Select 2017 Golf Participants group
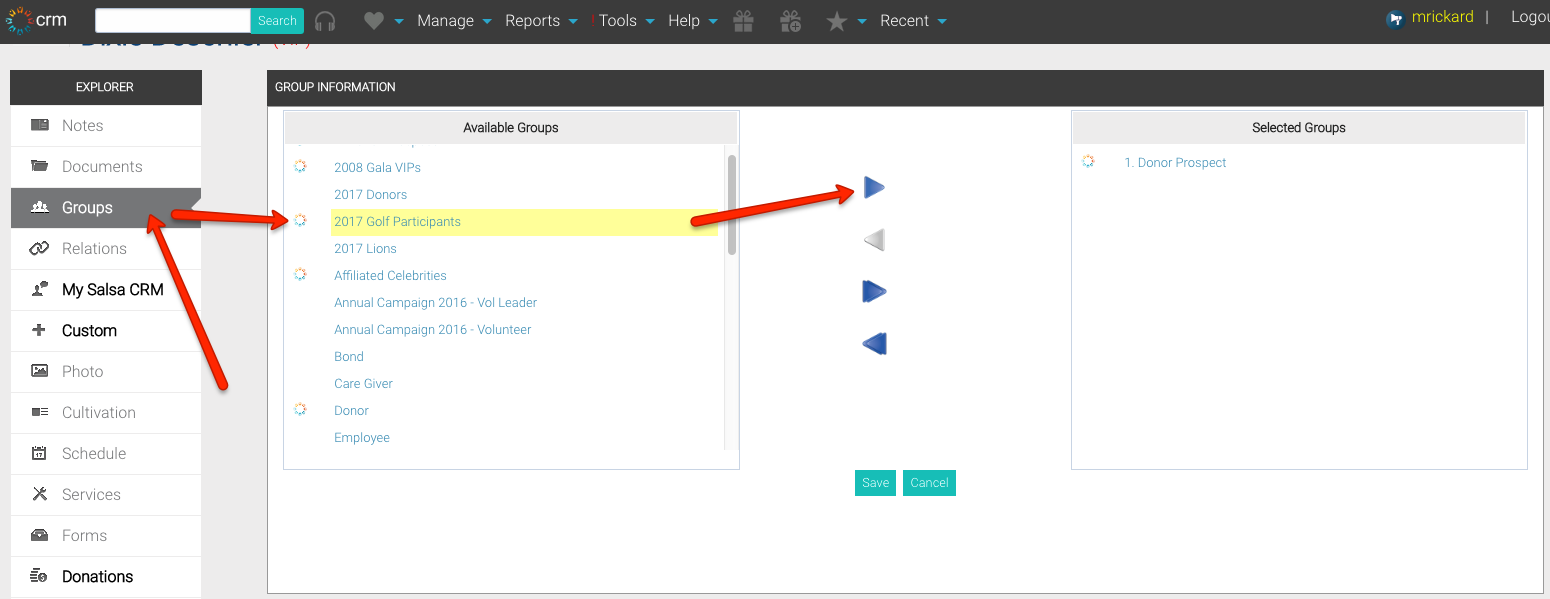1550x599 pixels. pos(397,222)
